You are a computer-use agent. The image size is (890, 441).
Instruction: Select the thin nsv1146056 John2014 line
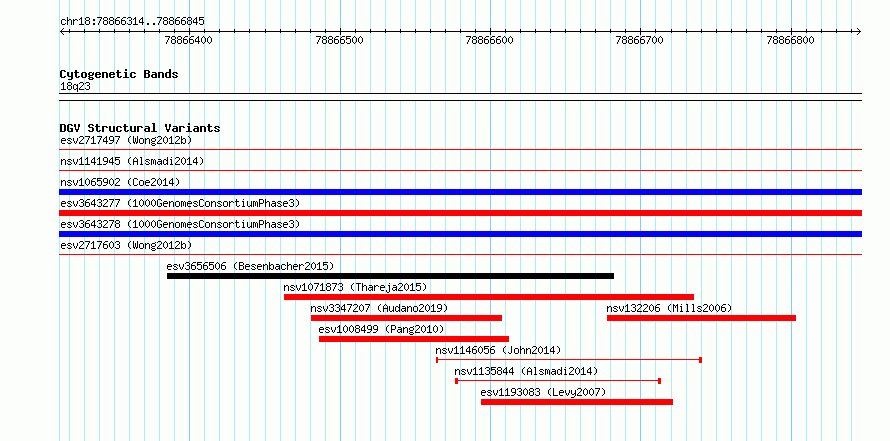(569, 360)
